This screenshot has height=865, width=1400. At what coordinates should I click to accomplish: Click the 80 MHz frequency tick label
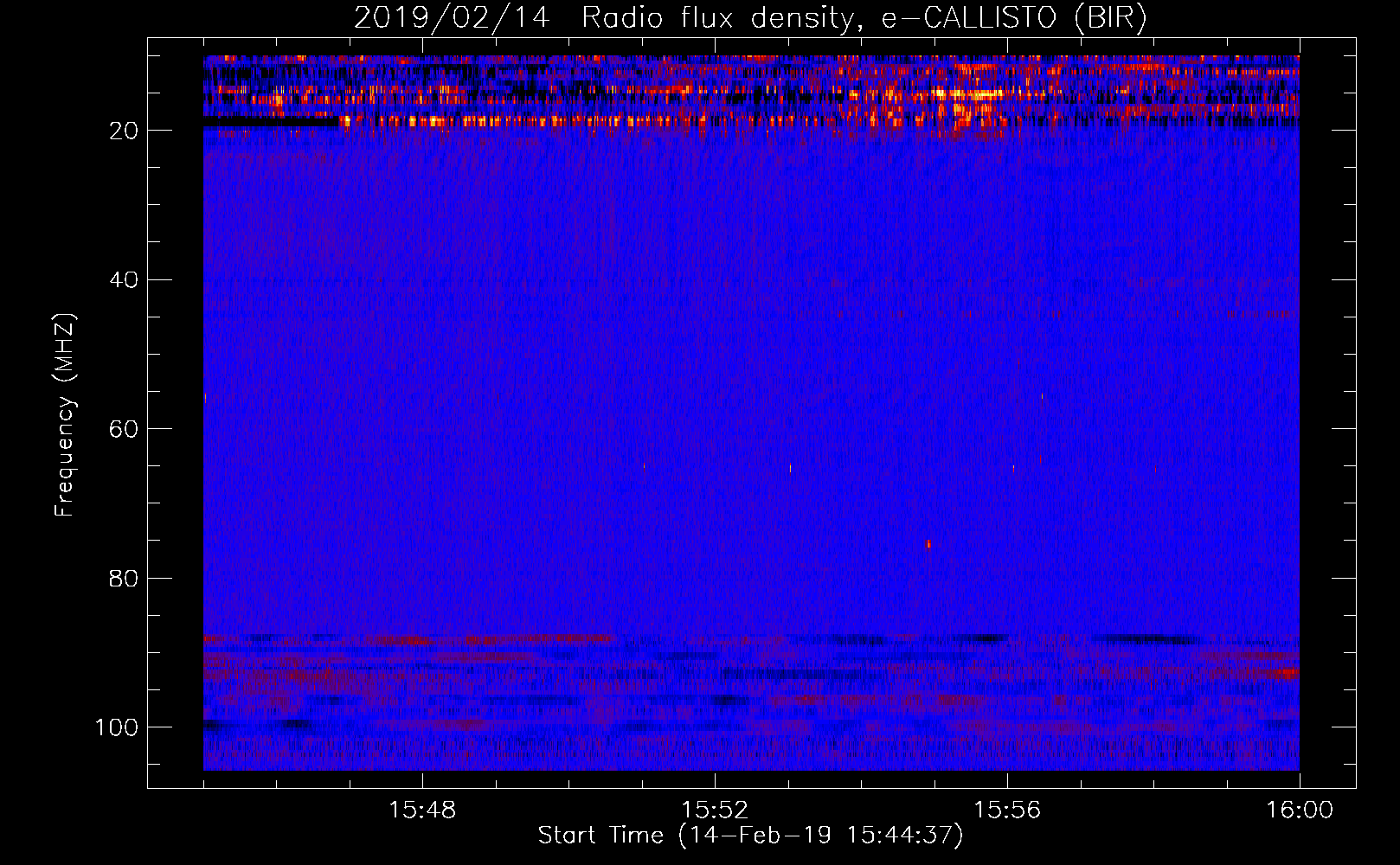click(123, 578)
